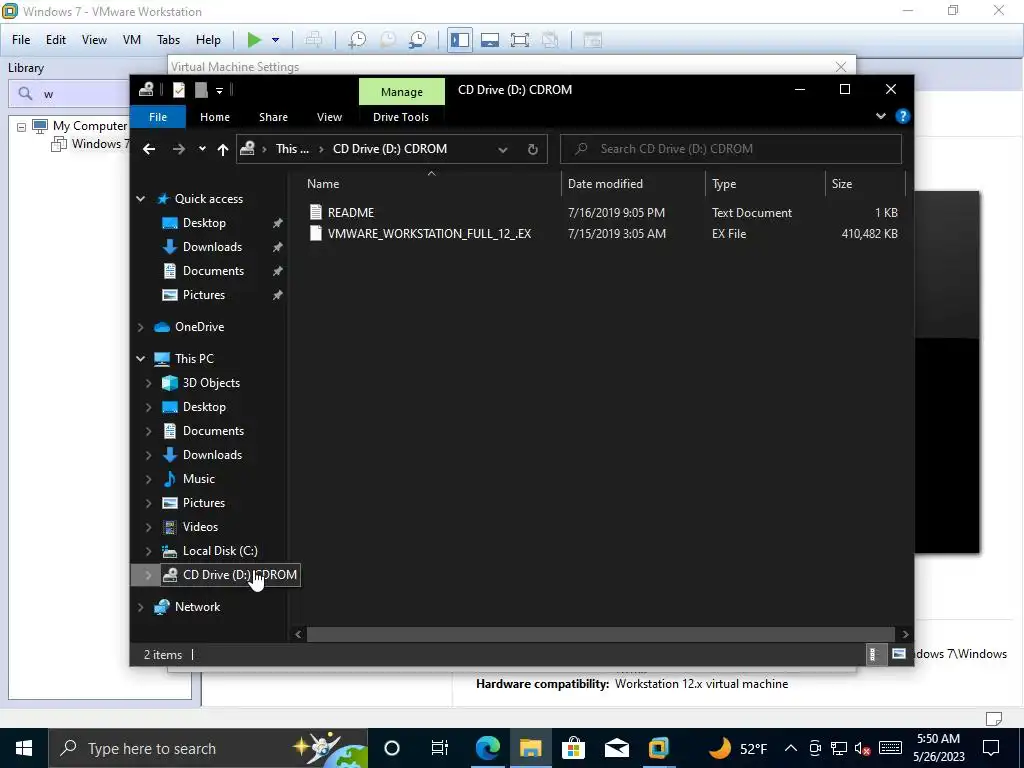Viewport: 1024px width, 768px height.
Task: Click the taskbar search box
Action: point(208,748)
